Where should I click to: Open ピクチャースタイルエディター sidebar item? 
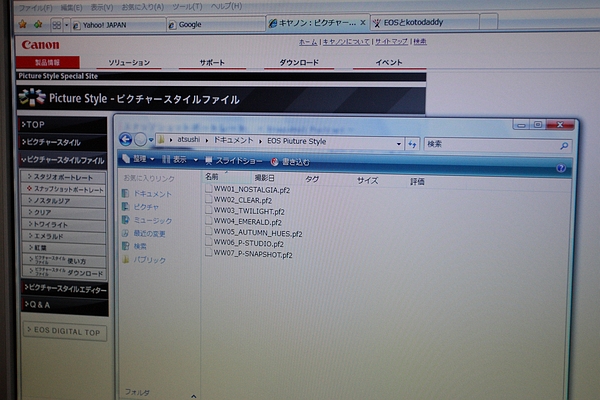click(65, 289)
